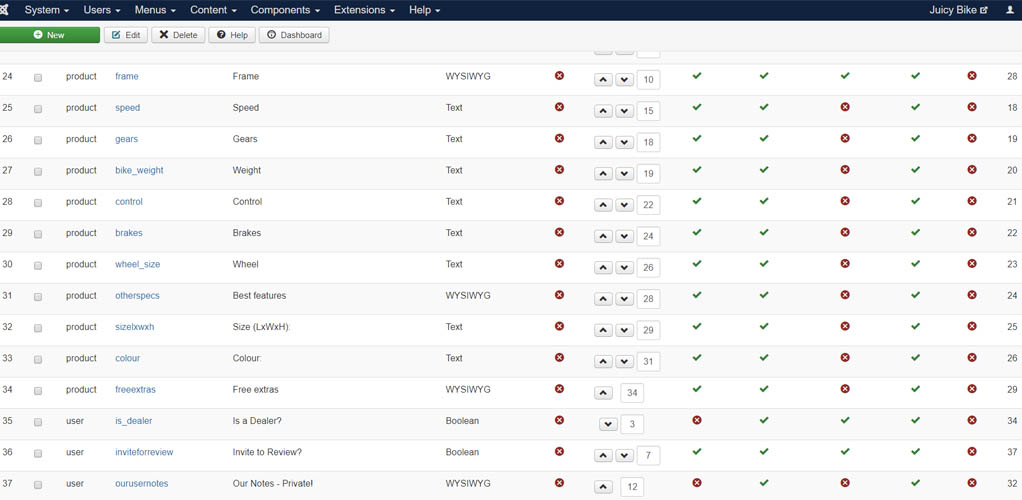
Task: Move the inviteforreview field up
Action: click(604, 455)
